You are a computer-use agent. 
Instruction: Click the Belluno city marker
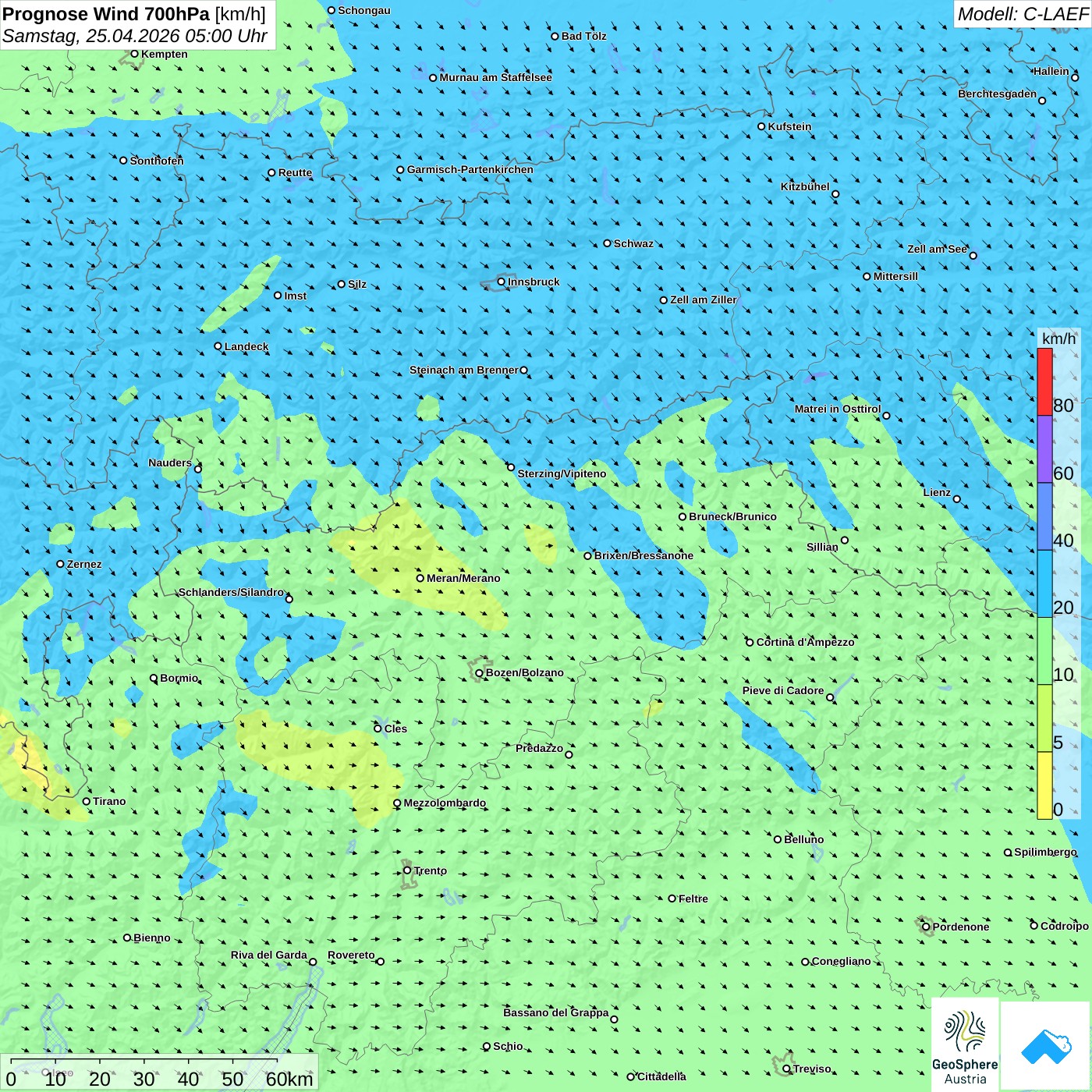[778, 839]
